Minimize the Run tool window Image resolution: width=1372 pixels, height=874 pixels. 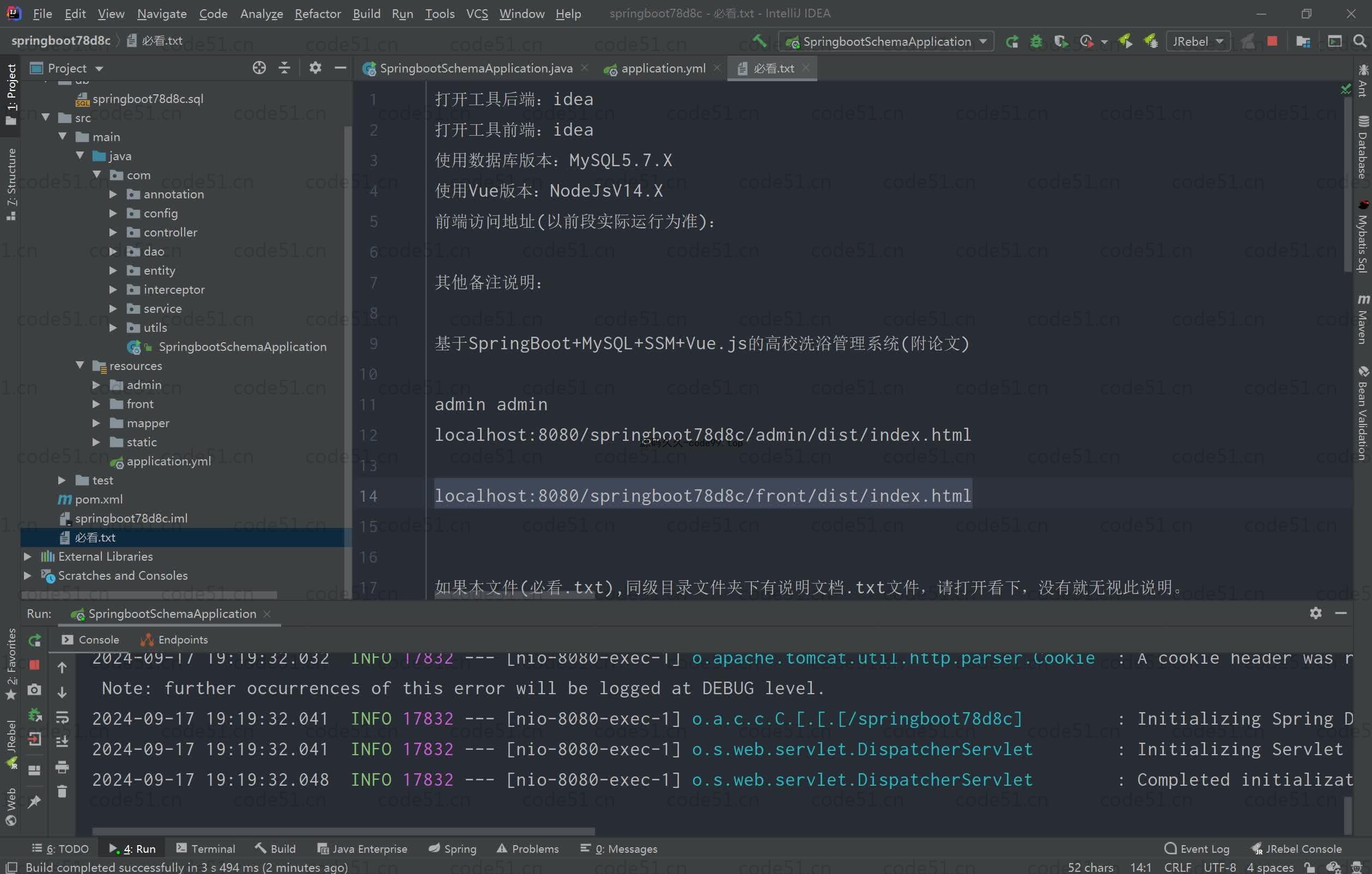[1340, 612]
